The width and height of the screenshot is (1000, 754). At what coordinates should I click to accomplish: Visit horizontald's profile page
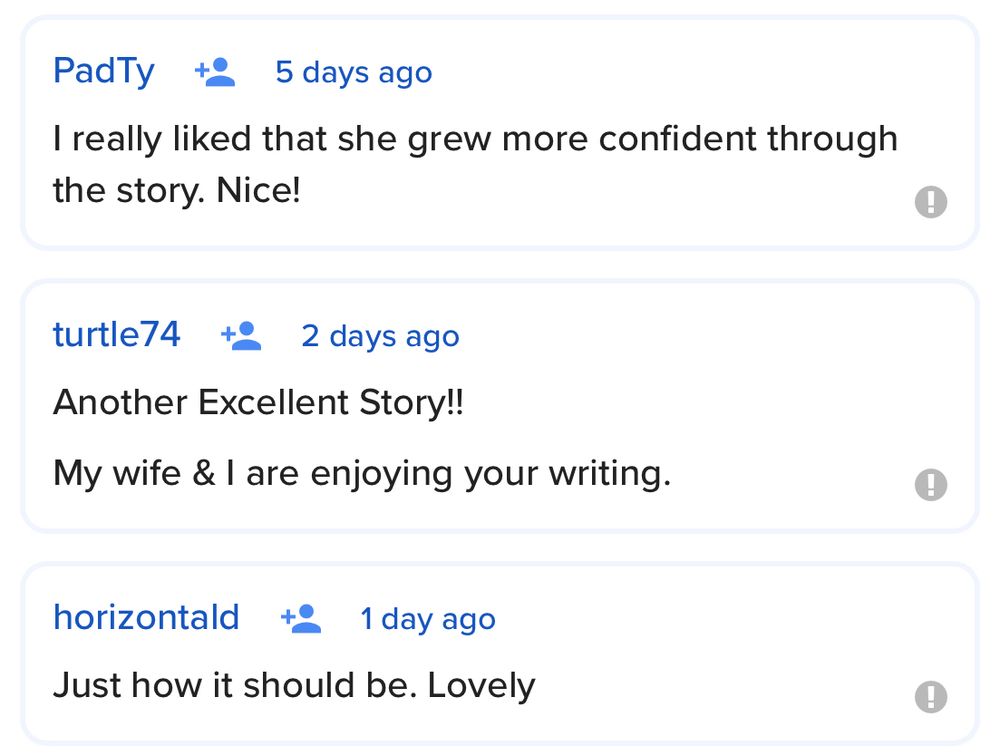(146, 618)
